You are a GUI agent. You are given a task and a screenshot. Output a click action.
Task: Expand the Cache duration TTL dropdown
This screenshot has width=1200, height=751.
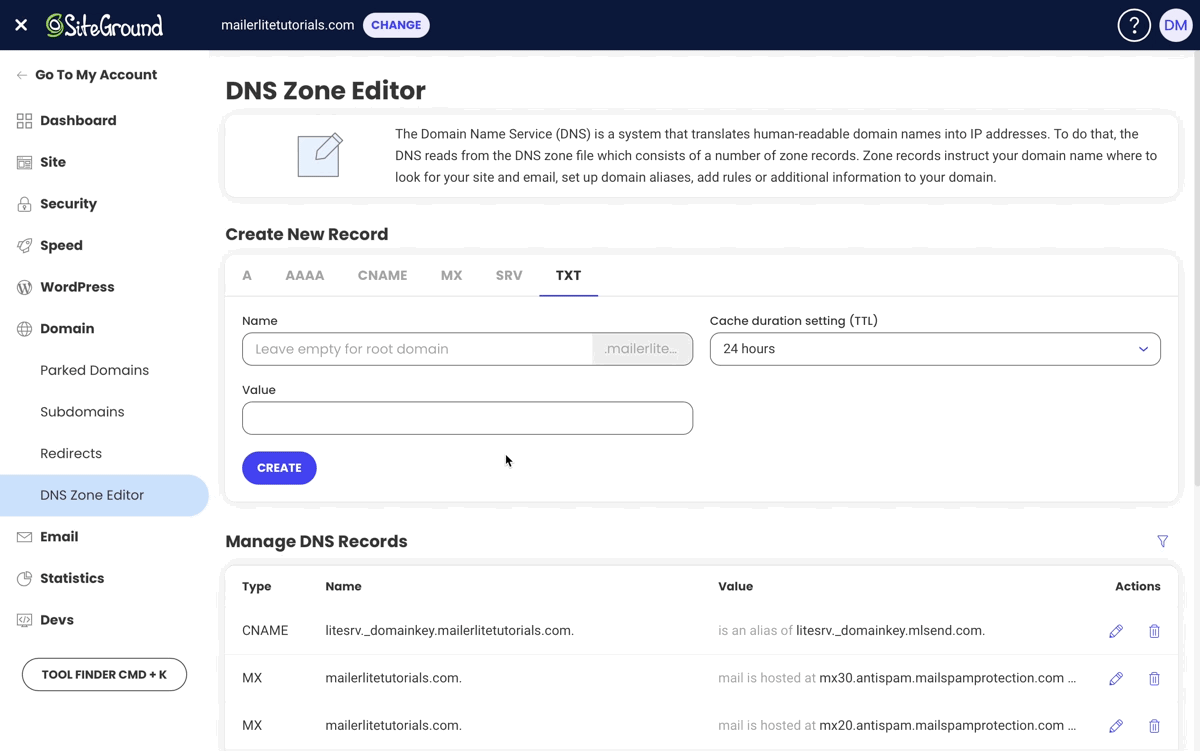(935, 349)
